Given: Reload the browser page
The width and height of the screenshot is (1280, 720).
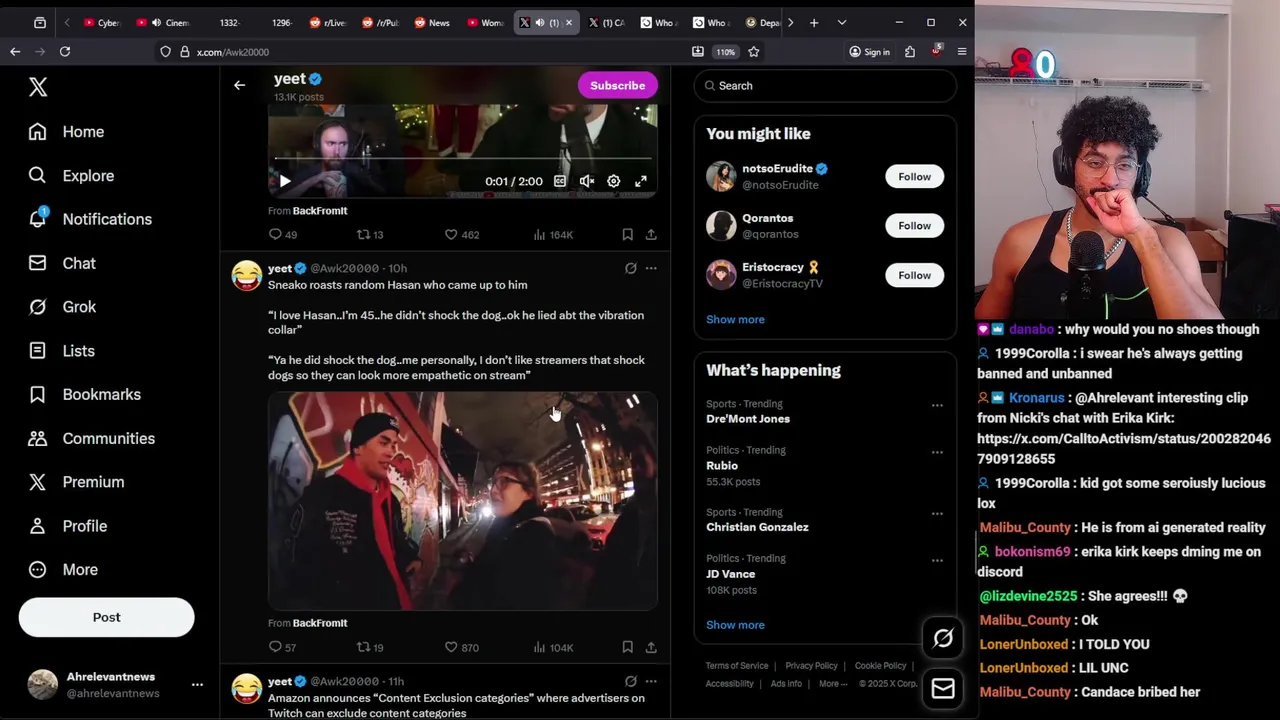Looking at the screenshot, I should (x=65, y=51).
